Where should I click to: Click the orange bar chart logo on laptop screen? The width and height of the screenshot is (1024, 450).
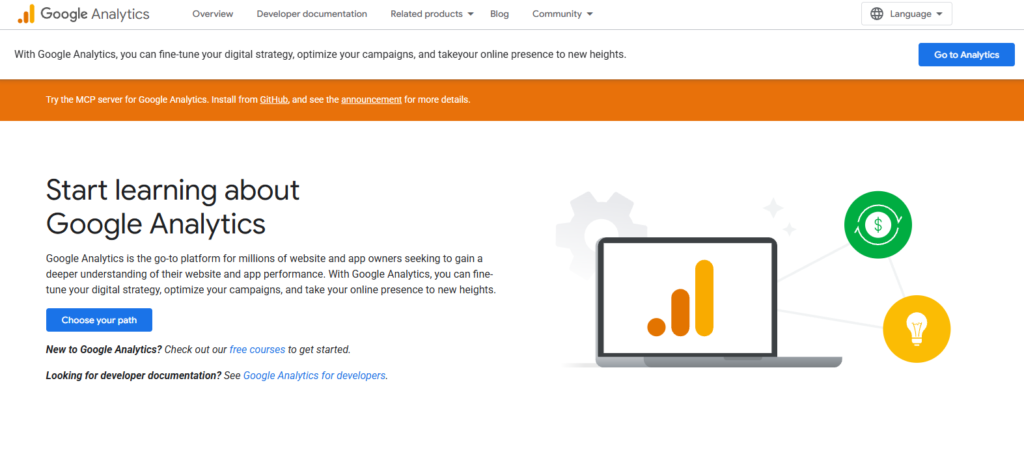pos(681,298)
